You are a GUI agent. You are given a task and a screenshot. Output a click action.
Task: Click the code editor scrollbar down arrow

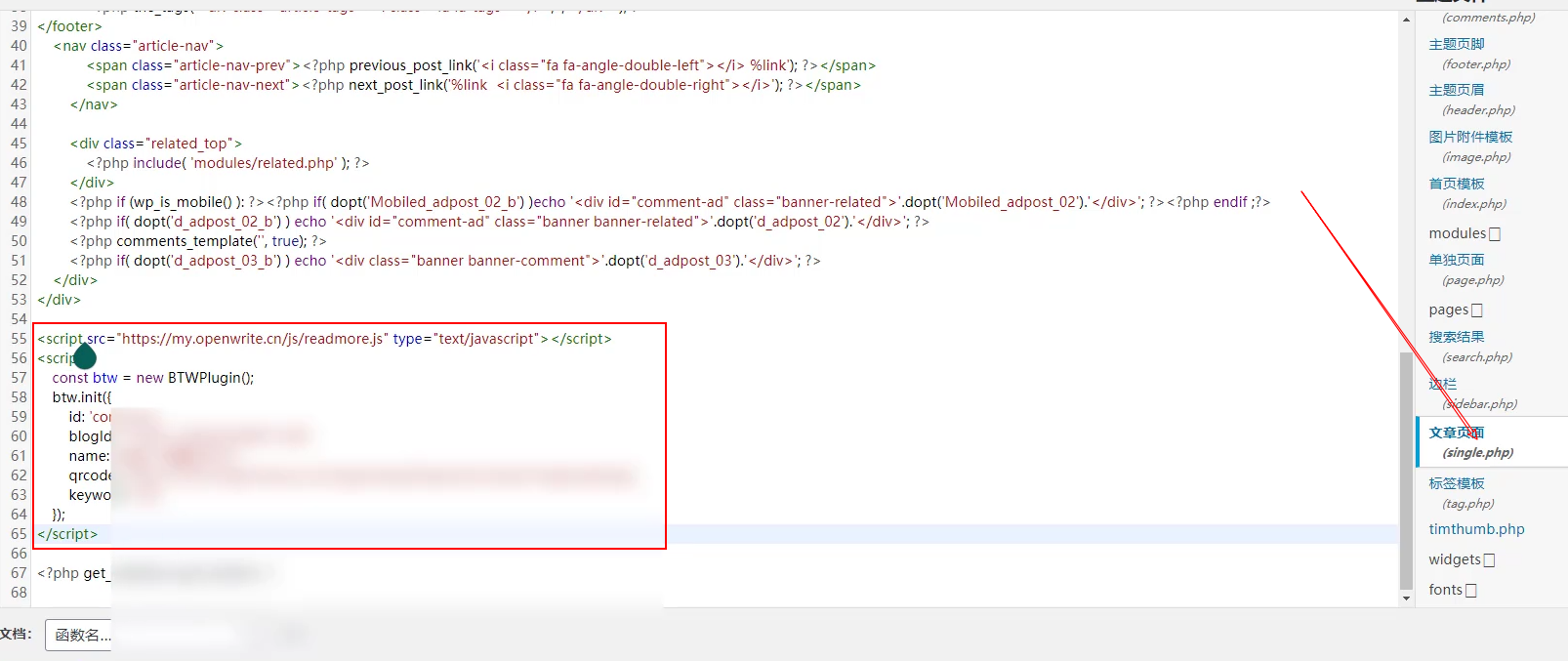[1406, 598]
